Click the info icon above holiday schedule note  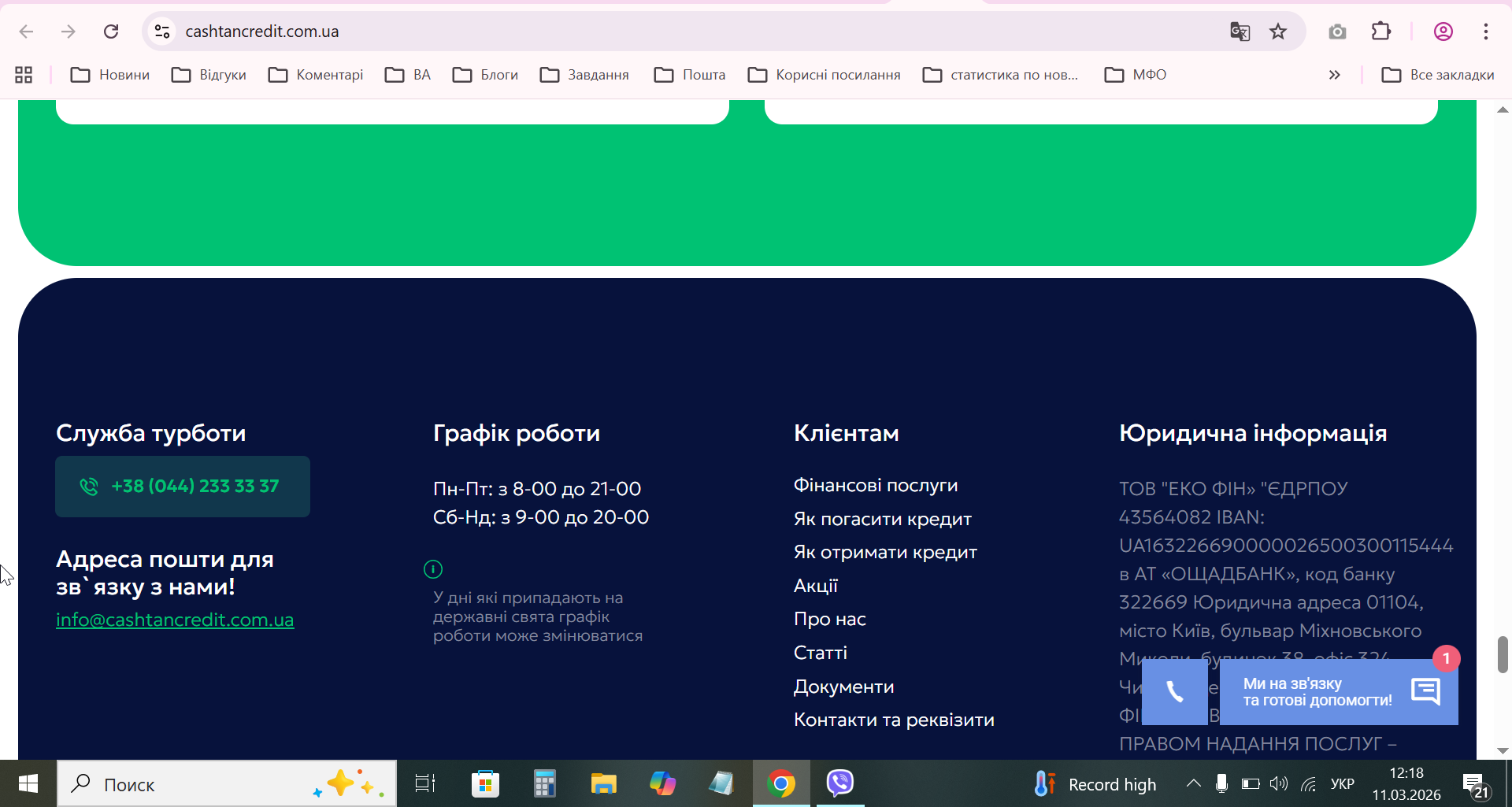(x=433, y=568)
